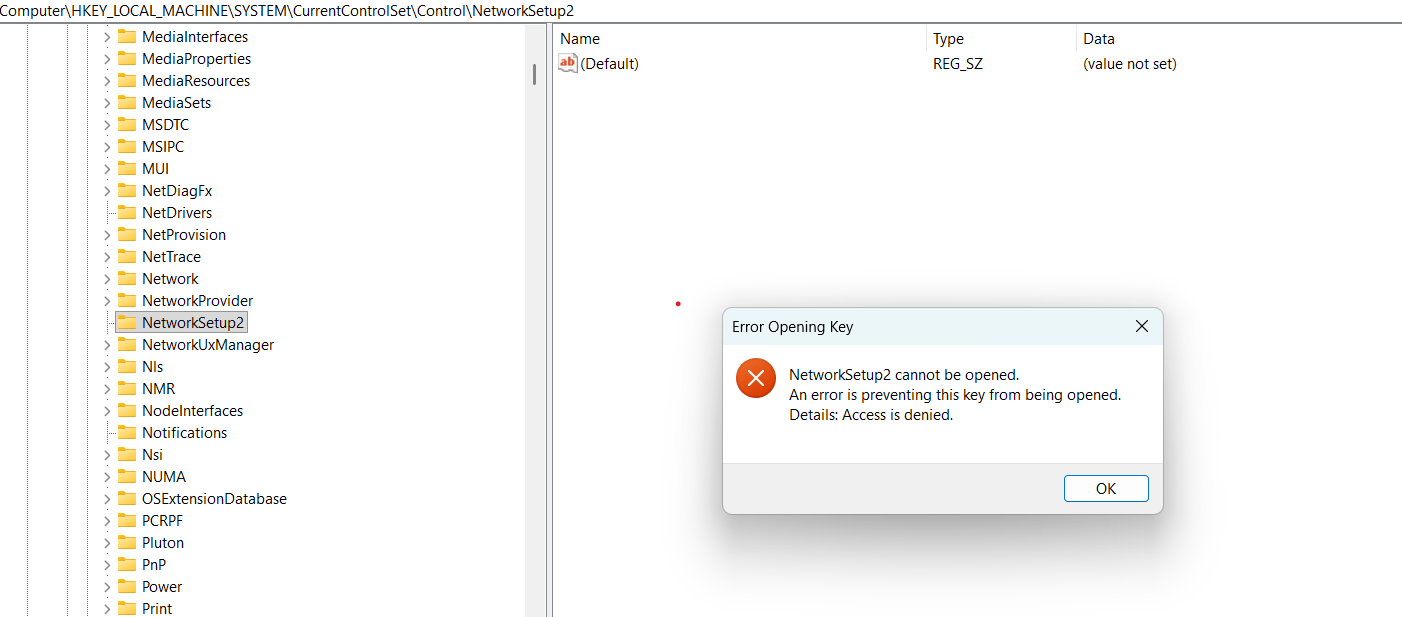
Task: Click the NetworkSetup2 folder icon
Action: pos(126,323)
